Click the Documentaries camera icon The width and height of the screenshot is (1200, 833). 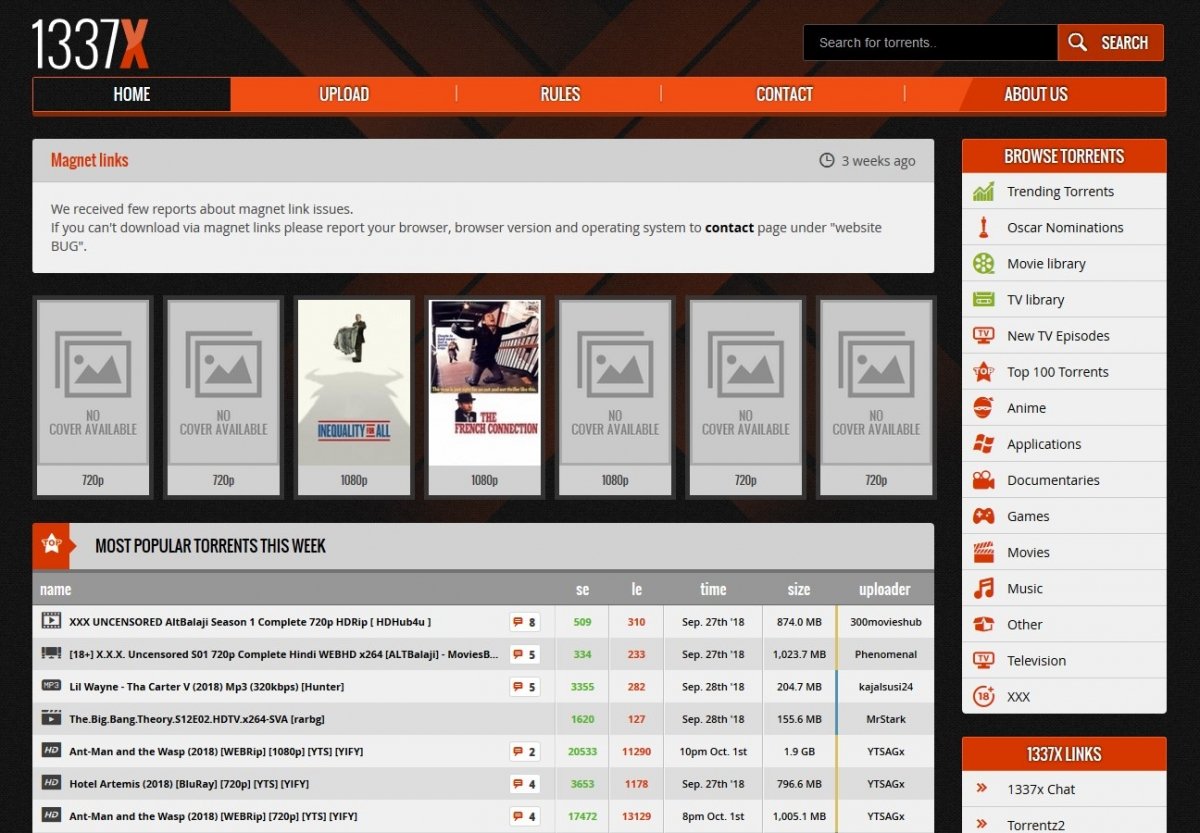pyautogui.click(x=984, y=479)
